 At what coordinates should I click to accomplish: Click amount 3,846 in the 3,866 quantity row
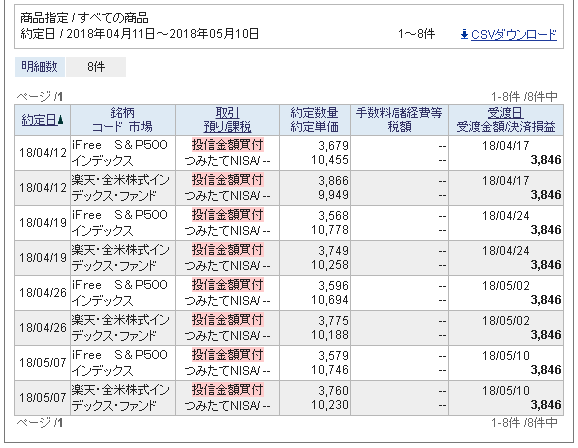(x=546, y=195)
